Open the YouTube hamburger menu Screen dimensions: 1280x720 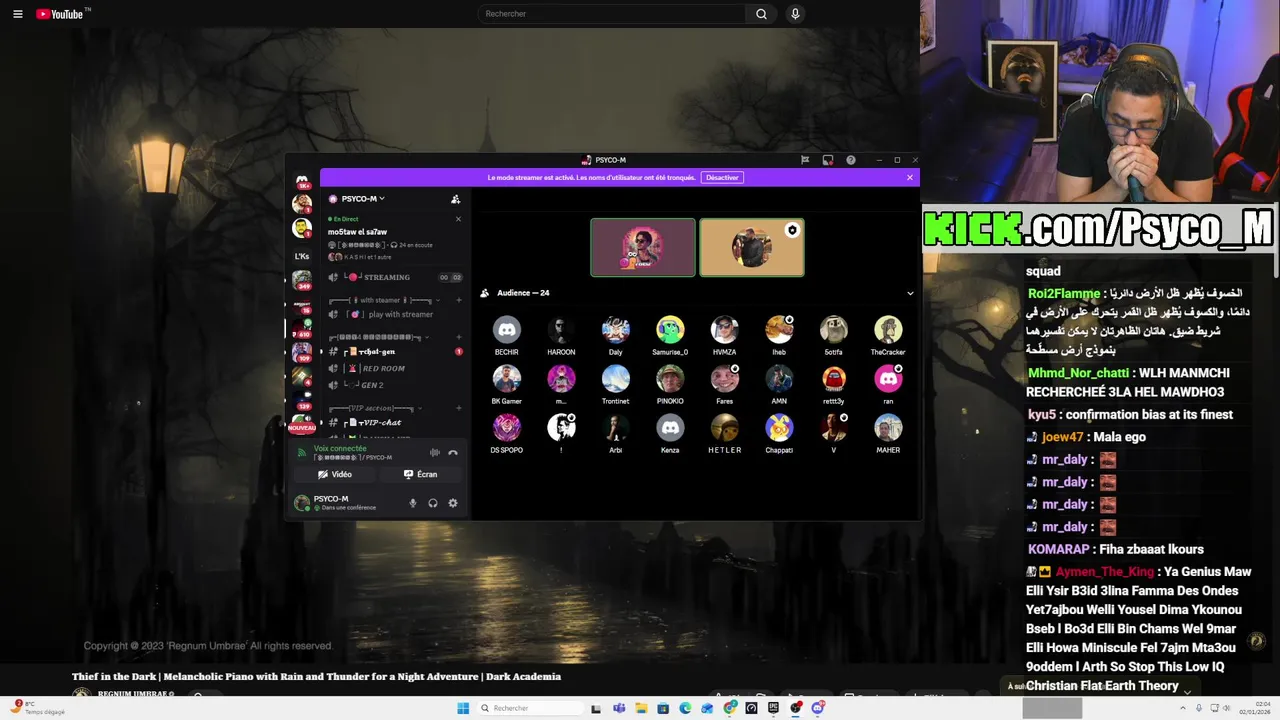pos(17,14)
